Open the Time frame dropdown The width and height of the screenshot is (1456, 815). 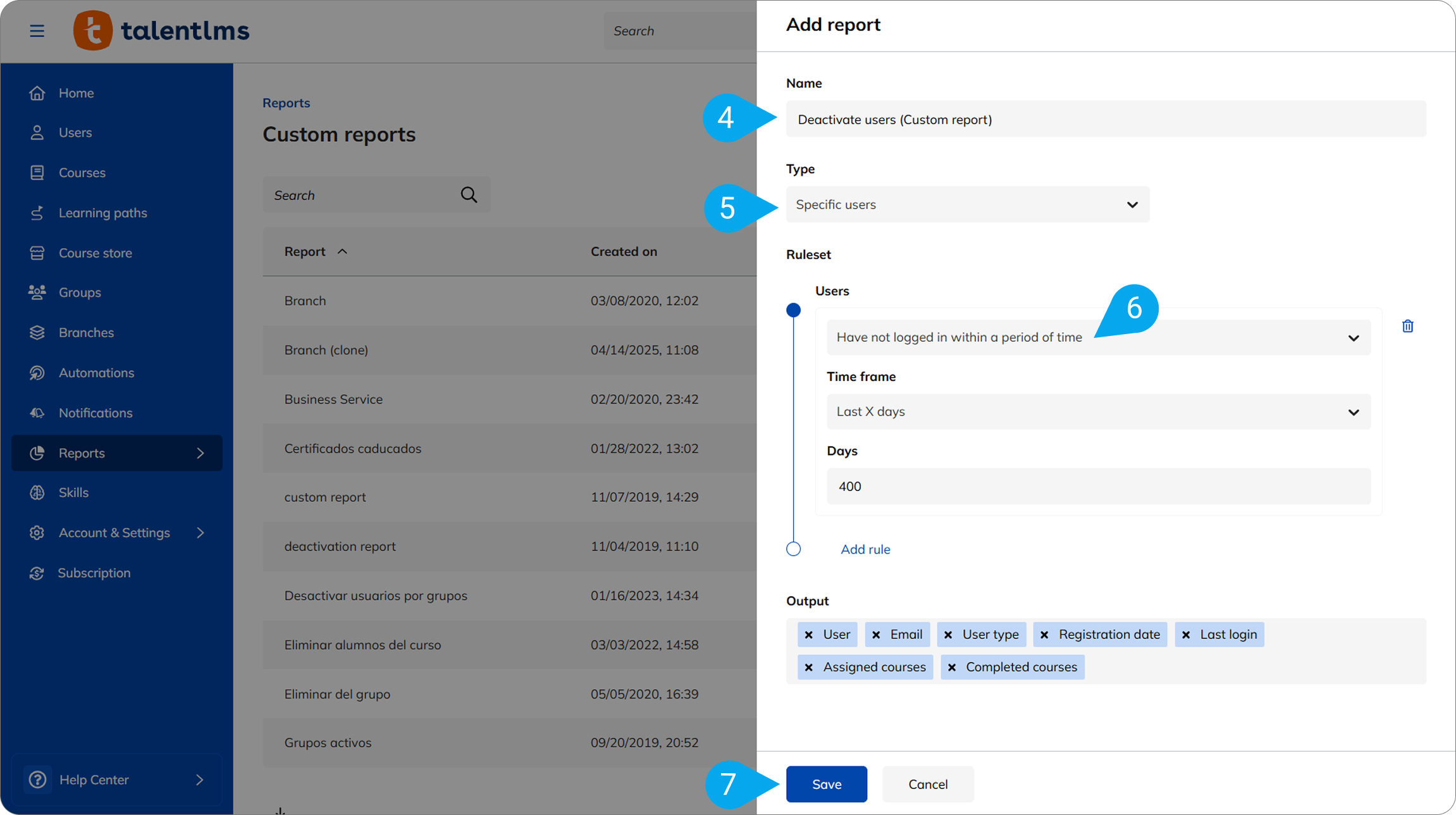pos(1098,412)
